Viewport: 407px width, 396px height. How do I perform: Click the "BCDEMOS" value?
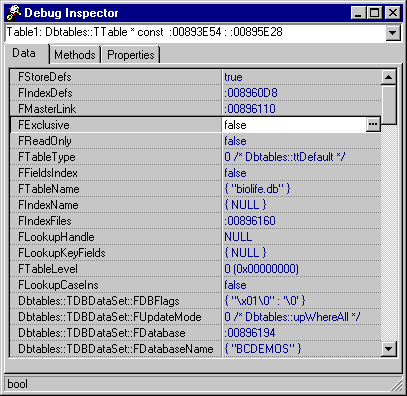tap(263, 349)
